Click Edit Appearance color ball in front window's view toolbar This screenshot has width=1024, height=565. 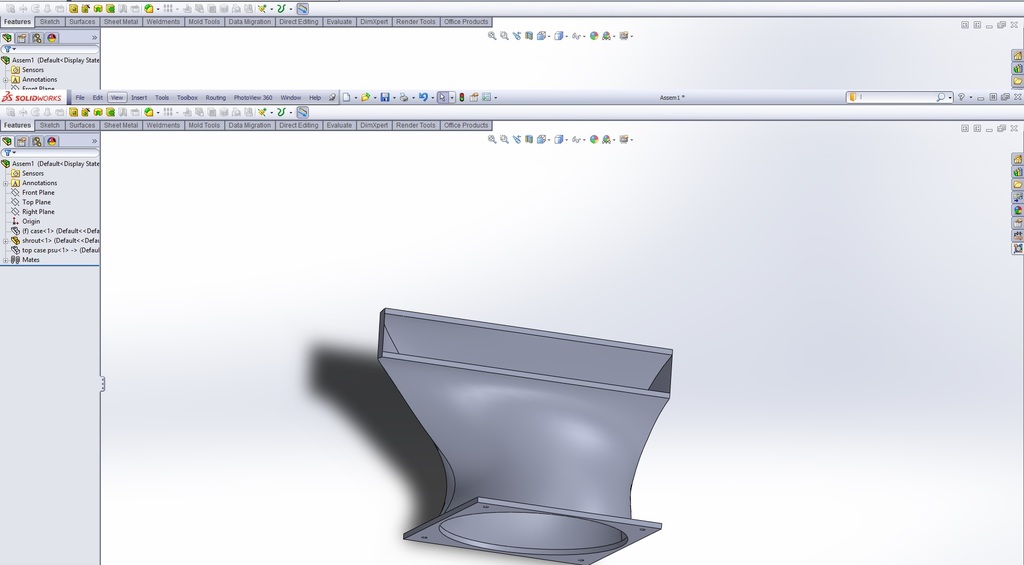coord(594,139)
